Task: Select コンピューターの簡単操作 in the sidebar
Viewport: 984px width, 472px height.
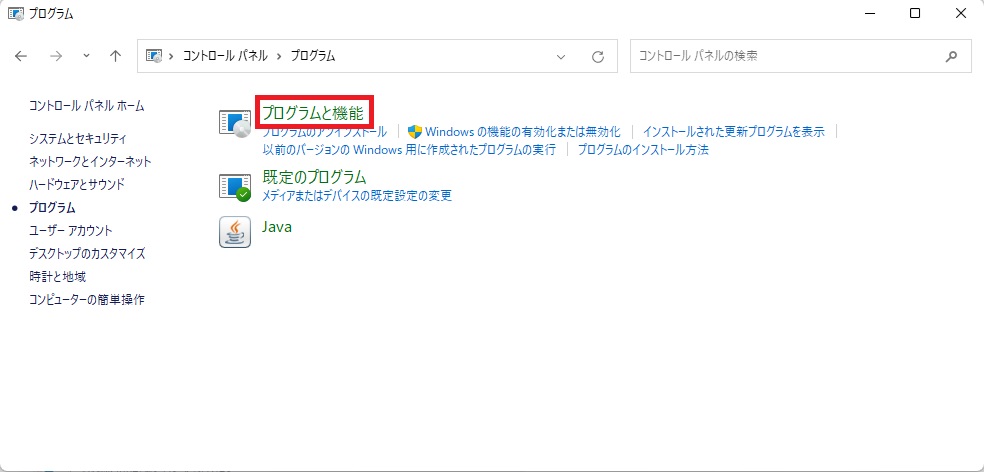Action: tap(87, 299)
